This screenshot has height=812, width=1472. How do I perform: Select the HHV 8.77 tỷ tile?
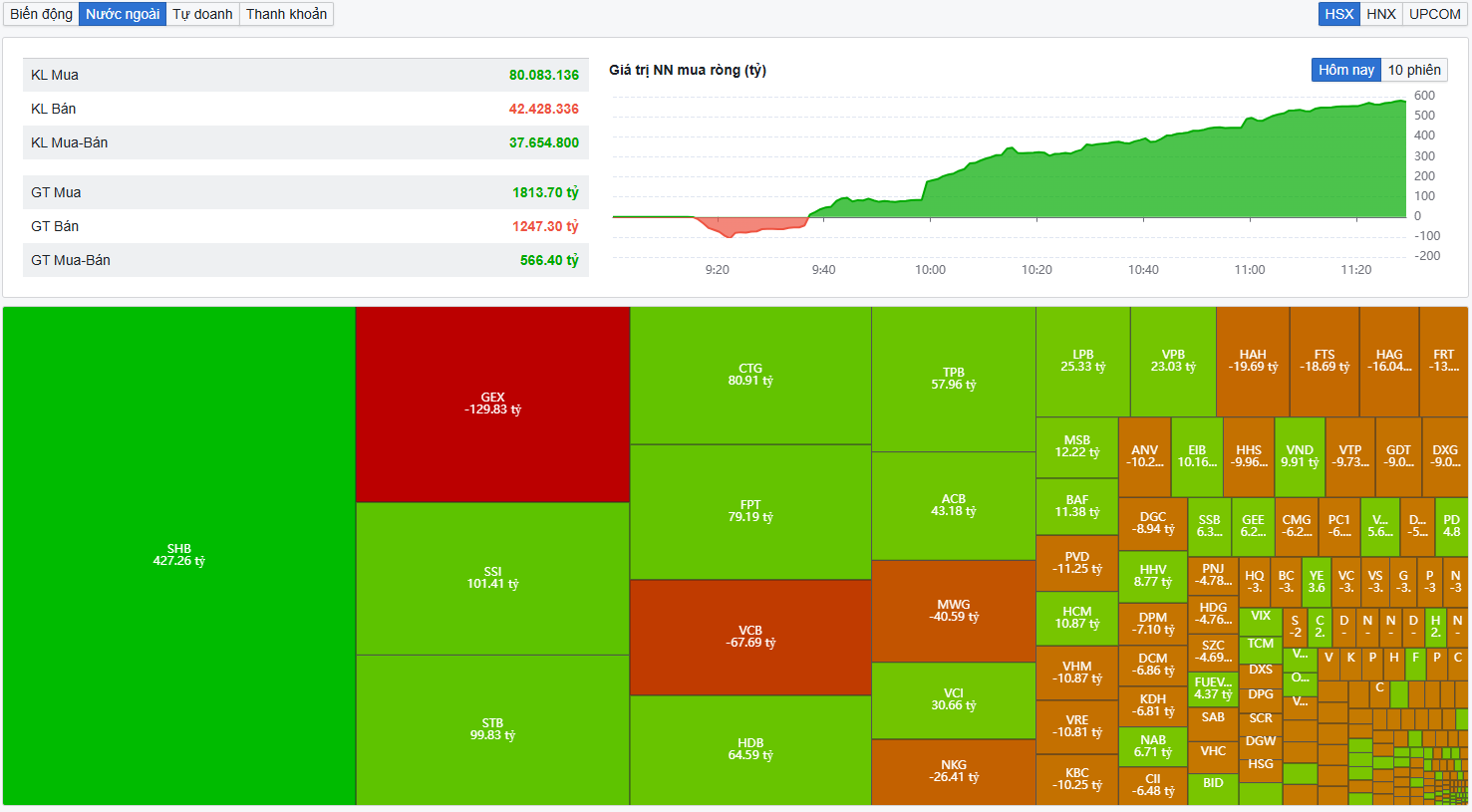[1153, 577]
